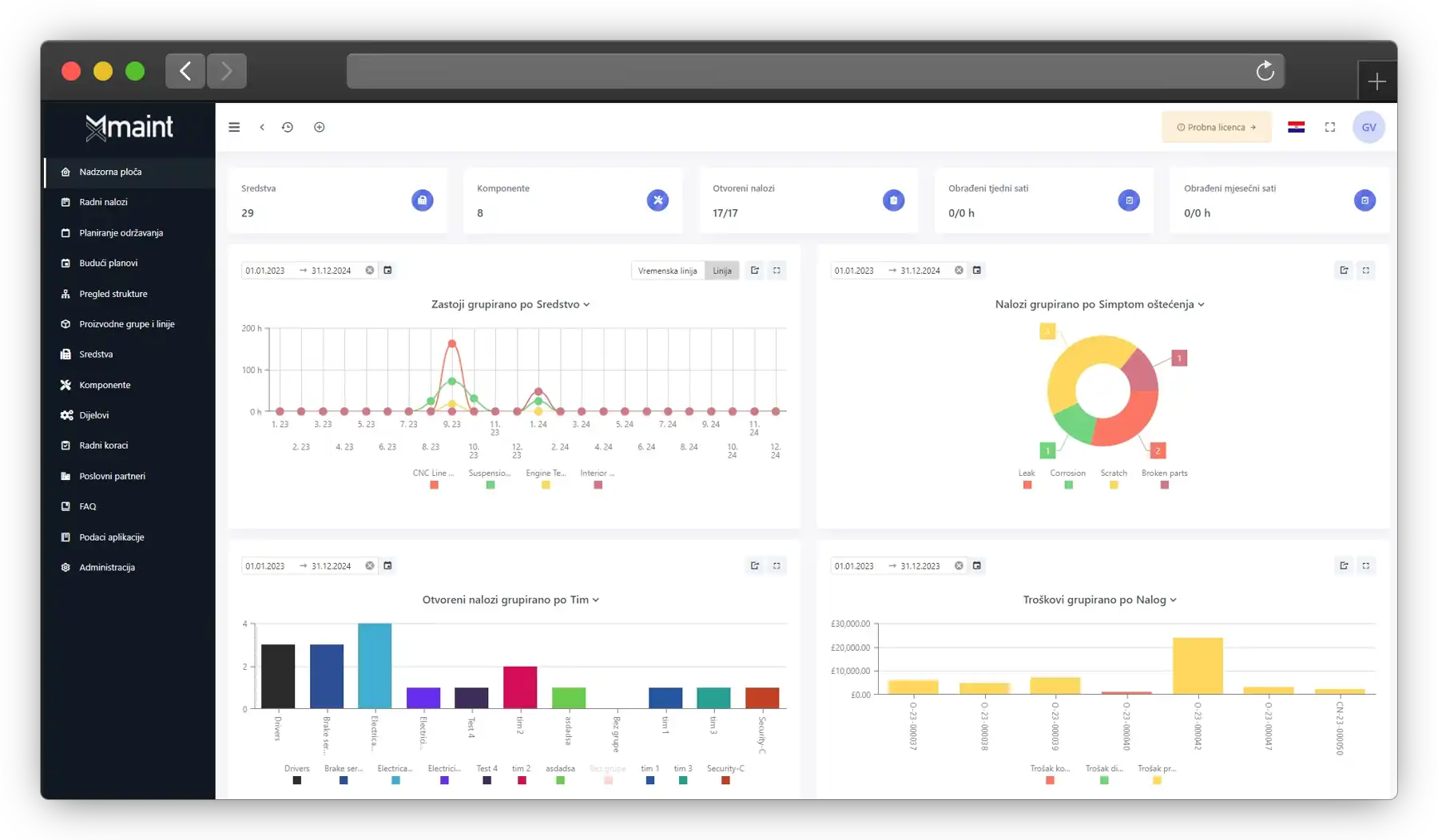Open GV user avatar menu
Image resolution: width=1438 pixels, height=840 pixels.
pyautogui.click(x=1368, y=127)
